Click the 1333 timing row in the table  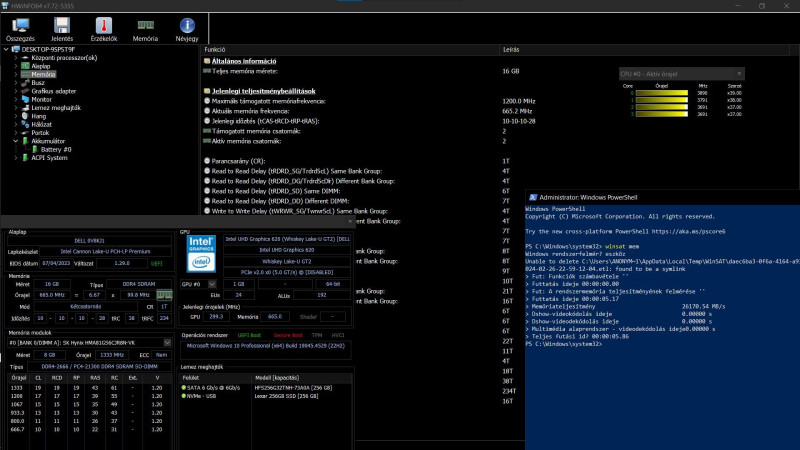tap(90, 388)
